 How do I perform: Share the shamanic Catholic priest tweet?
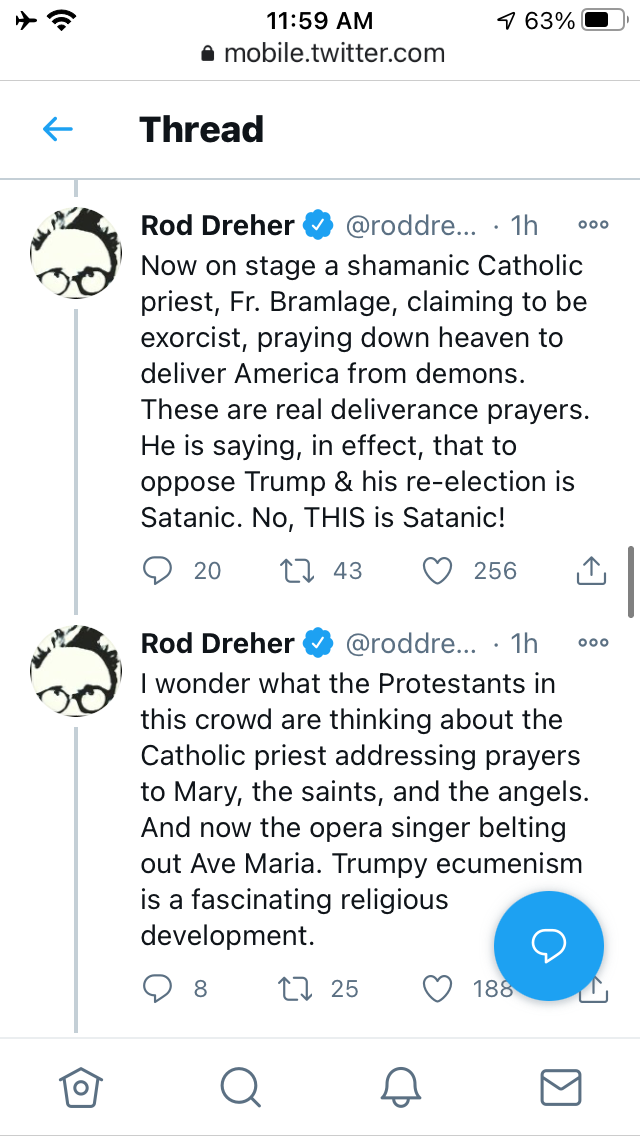point(591,570)
